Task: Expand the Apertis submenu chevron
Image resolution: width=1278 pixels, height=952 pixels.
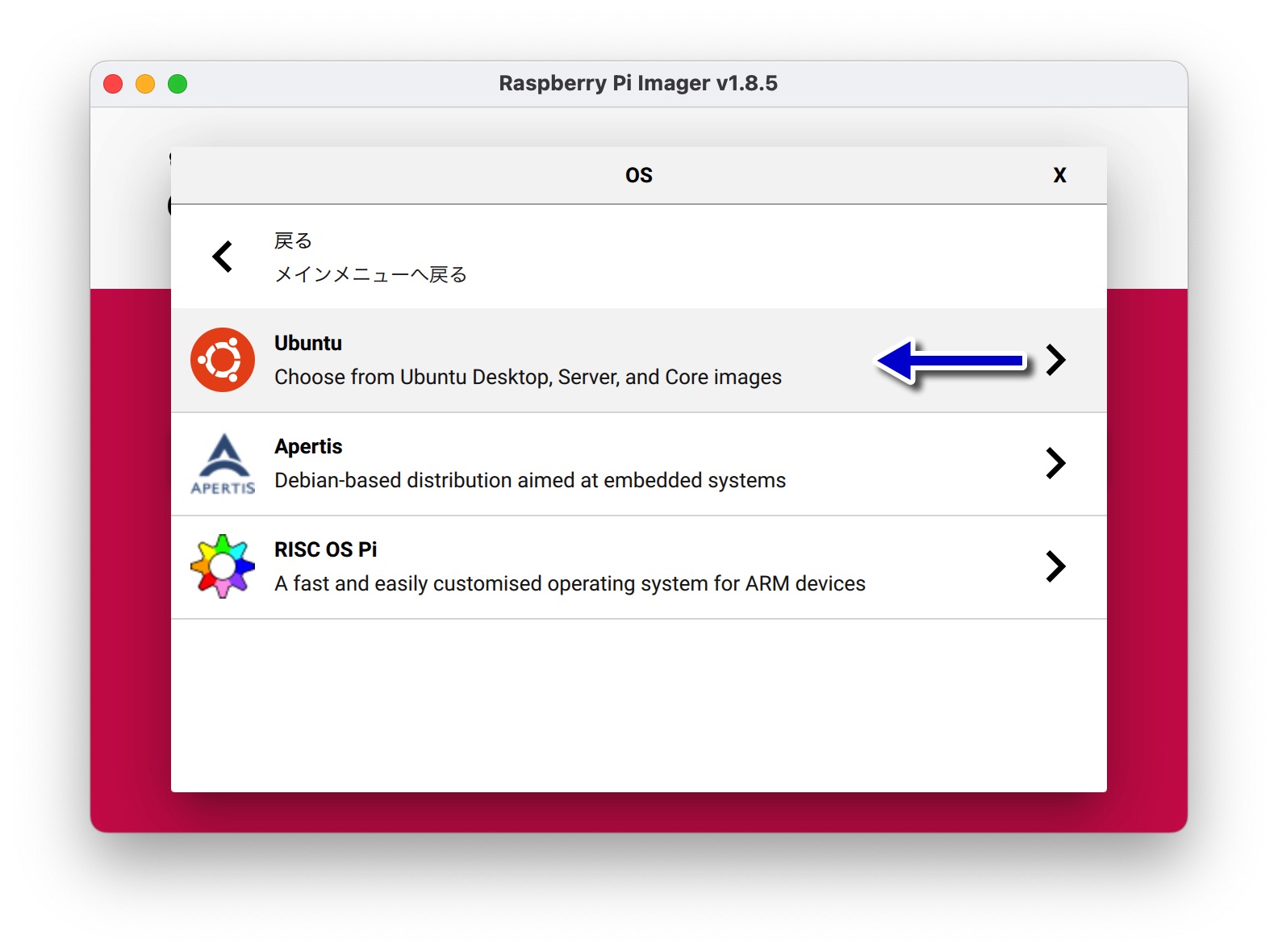Action: point(1055,463)
